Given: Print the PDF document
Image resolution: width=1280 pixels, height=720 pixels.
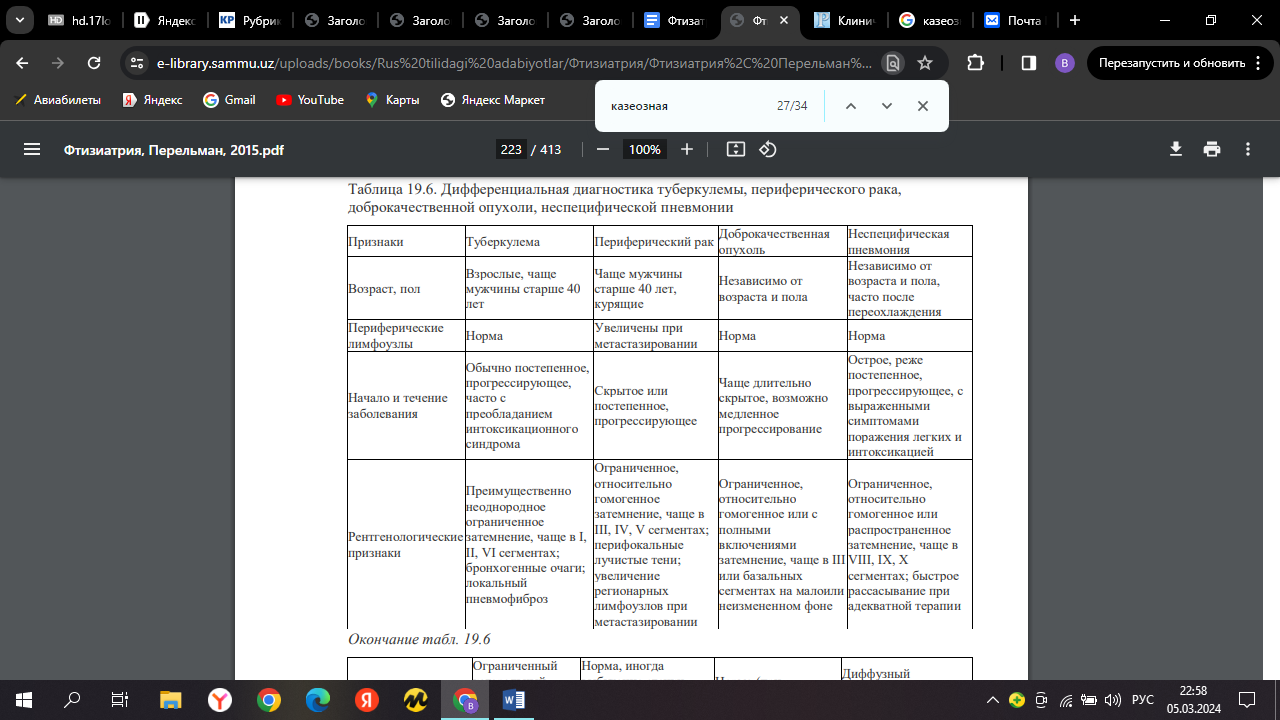Looking at the screenshot, I should point(1212,149).
